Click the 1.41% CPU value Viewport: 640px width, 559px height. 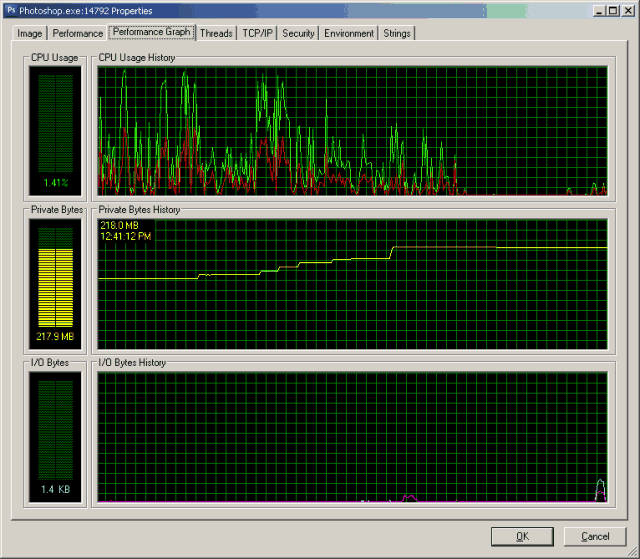[56, 183]
